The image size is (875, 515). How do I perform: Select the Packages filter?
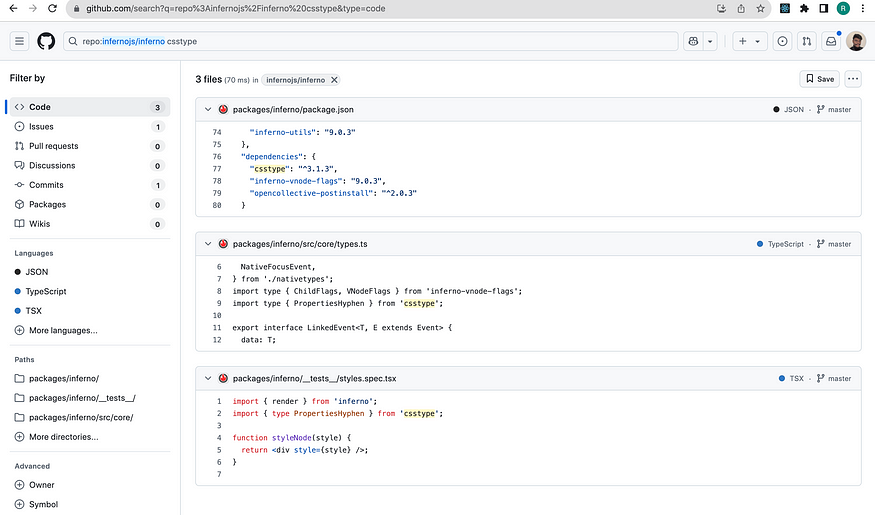[90, 204]
